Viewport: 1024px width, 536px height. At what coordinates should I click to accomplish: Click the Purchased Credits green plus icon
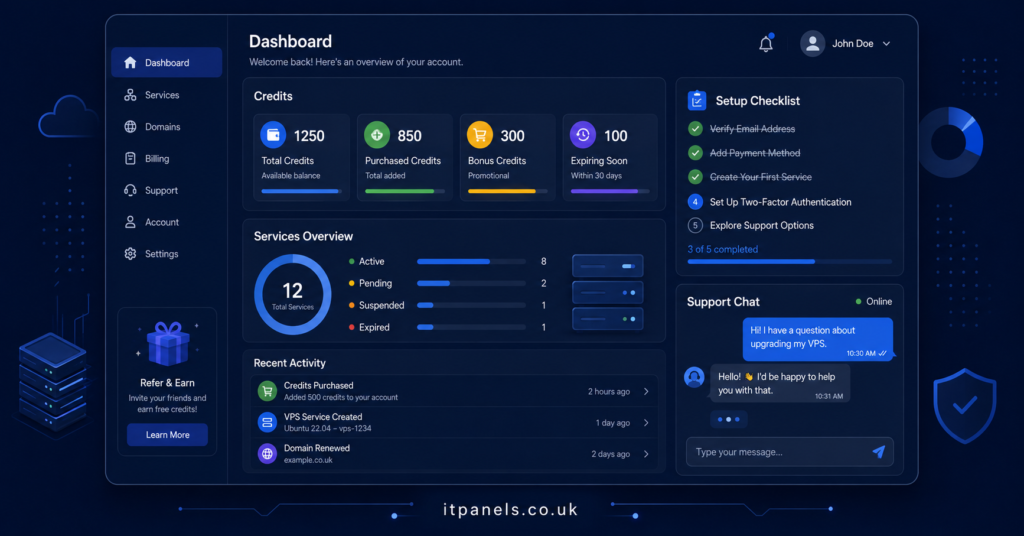point(377,135)
